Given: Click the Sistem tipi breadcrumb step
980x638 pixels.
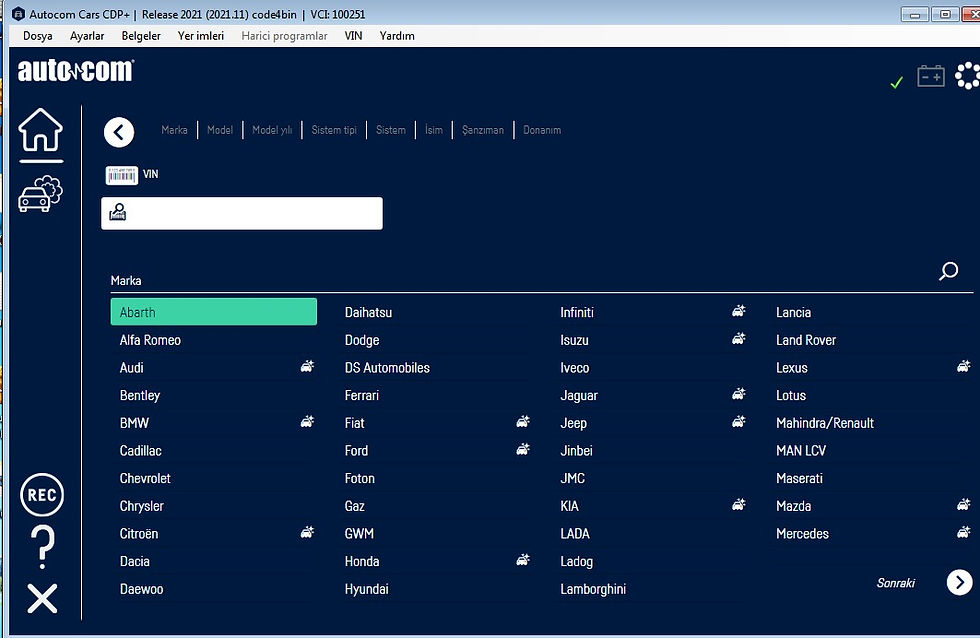Looking at the screenshot, I should (334, 130).
